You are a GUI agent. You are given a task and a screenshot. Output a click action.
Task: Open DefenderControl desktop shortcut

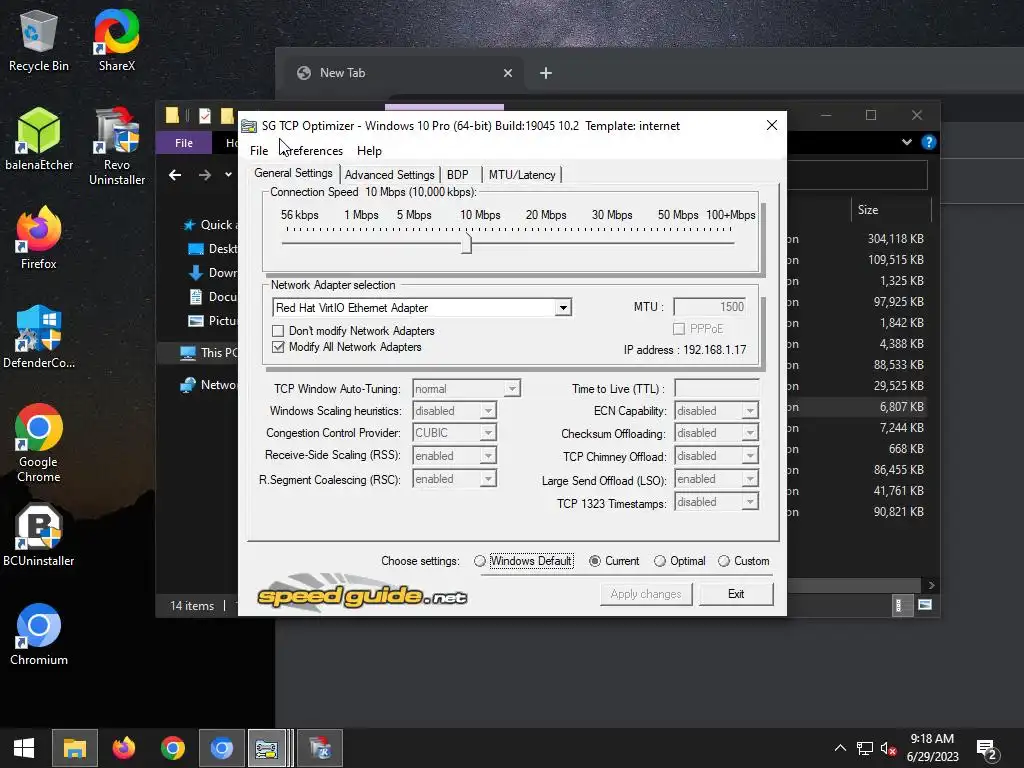pos(39,338)
